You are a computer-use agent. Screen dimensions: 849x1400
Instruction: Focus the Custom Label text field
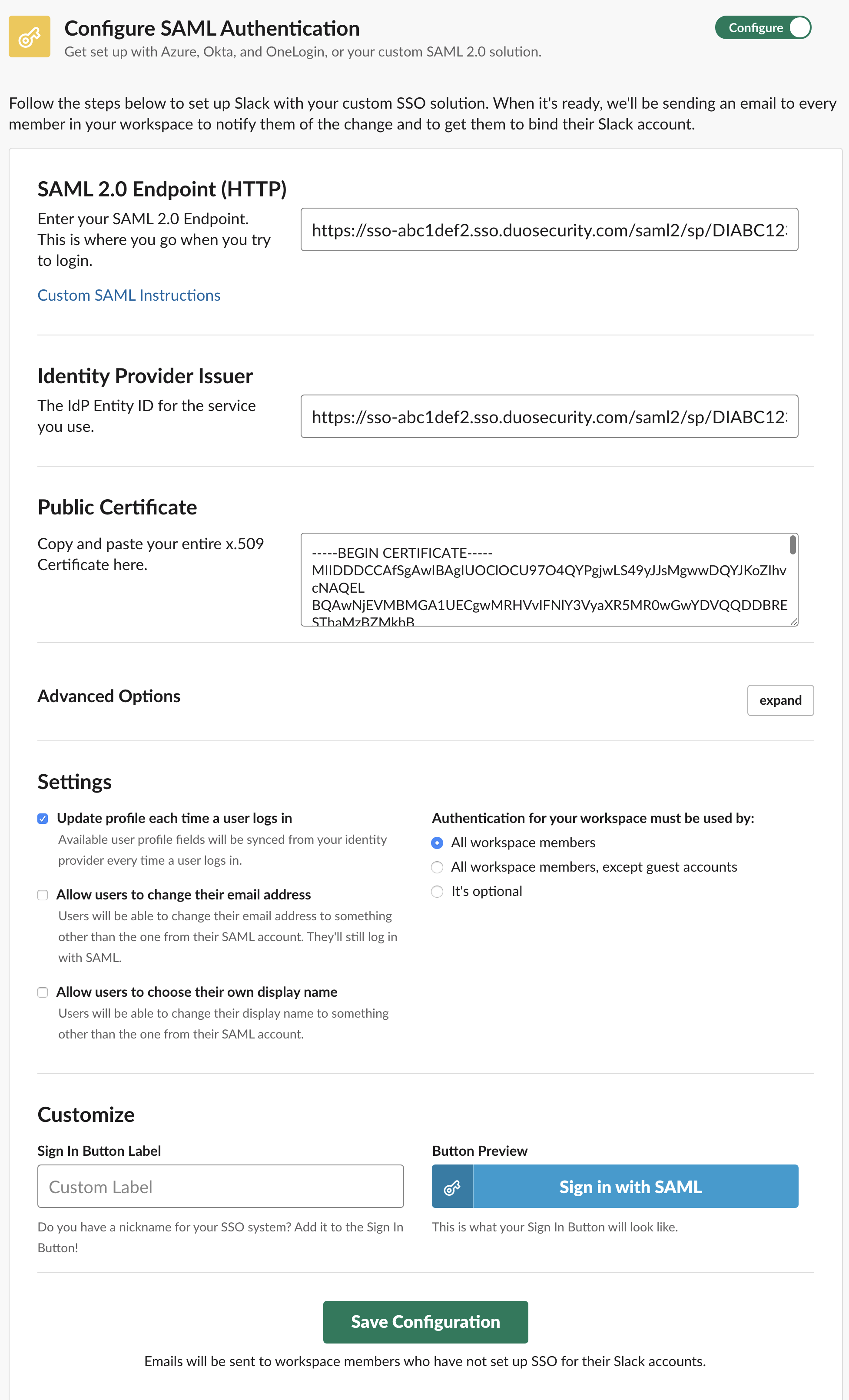click(x=220, y=1186)
